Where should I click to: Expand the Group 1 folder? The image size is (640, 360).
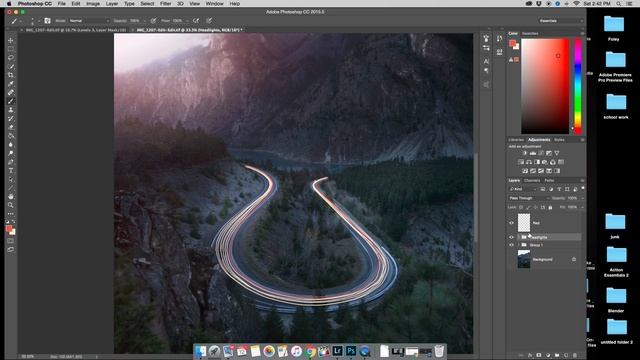tap(518, 245)
